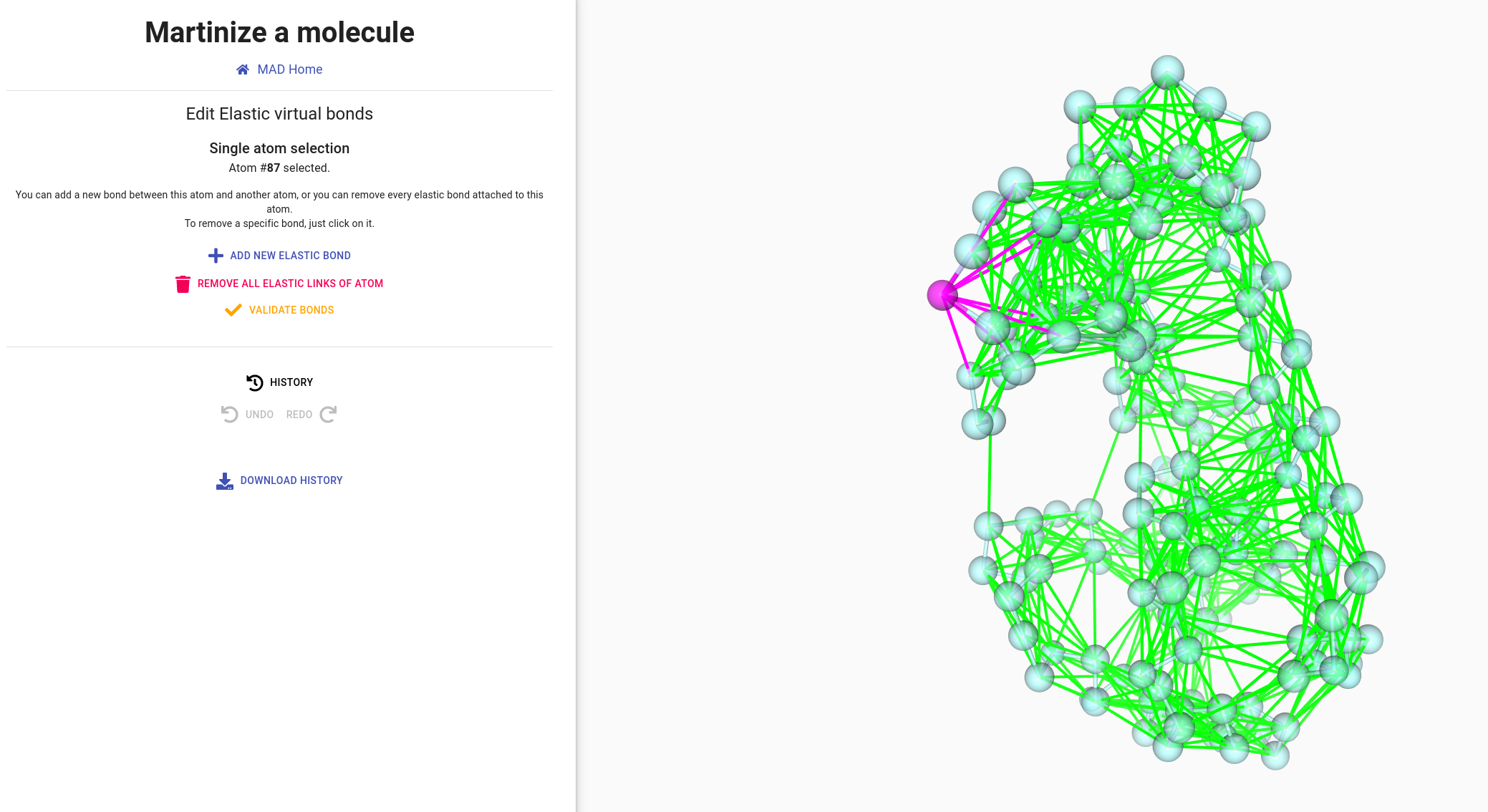
Task: Click the home icon beside MAD Home
Action: [x=243, y=69]
